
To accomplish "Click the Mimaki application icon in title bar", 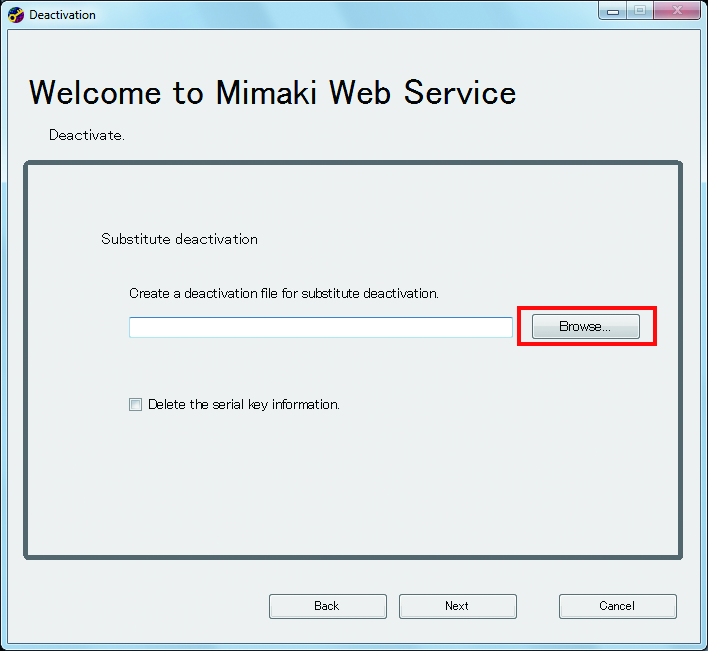I will pyautogui.click(x=16, y=15).
